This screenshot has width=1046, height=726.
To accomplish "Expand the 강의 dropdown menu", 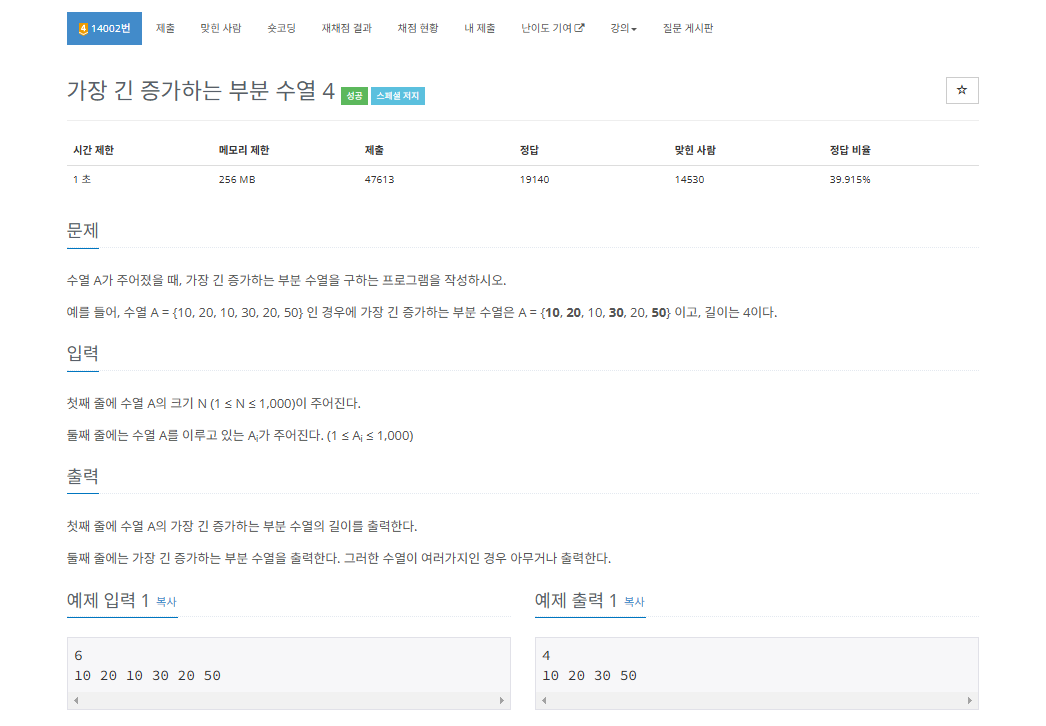I will click(x=623, y=29).
